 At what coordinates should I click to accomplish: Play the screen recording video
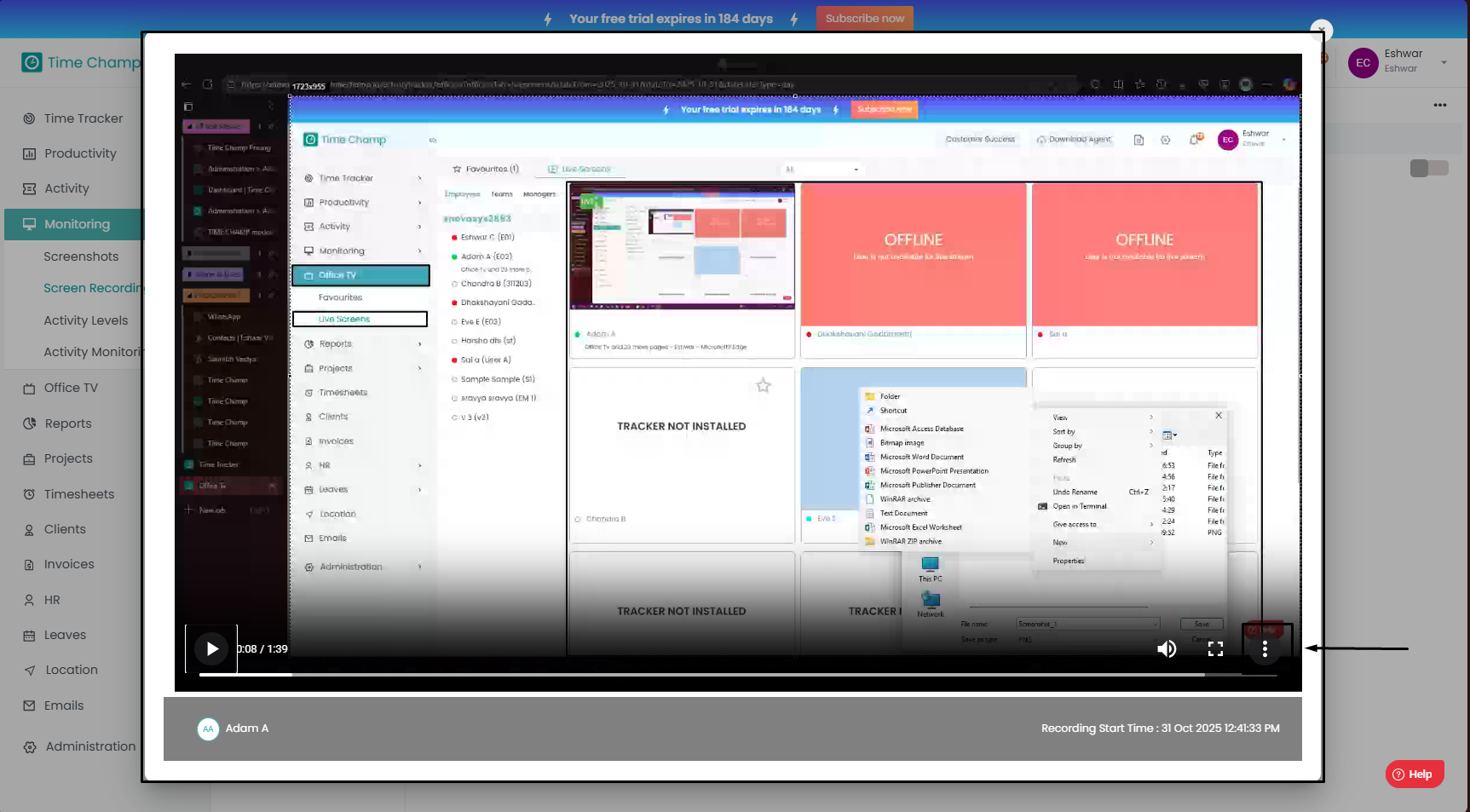pos(211,649)
